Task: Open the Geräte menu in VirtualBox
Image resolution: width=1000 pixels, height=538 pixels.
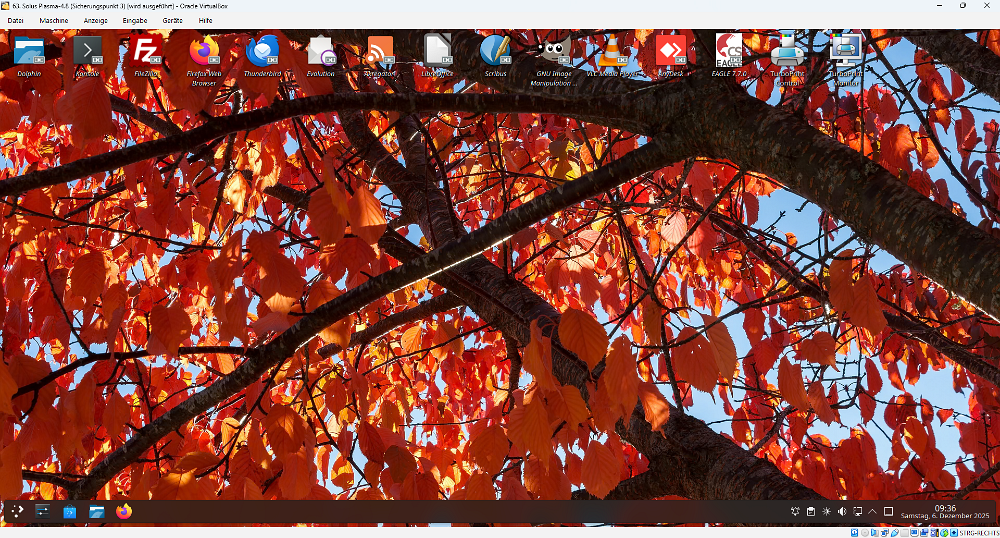Action: click(172, 20)
